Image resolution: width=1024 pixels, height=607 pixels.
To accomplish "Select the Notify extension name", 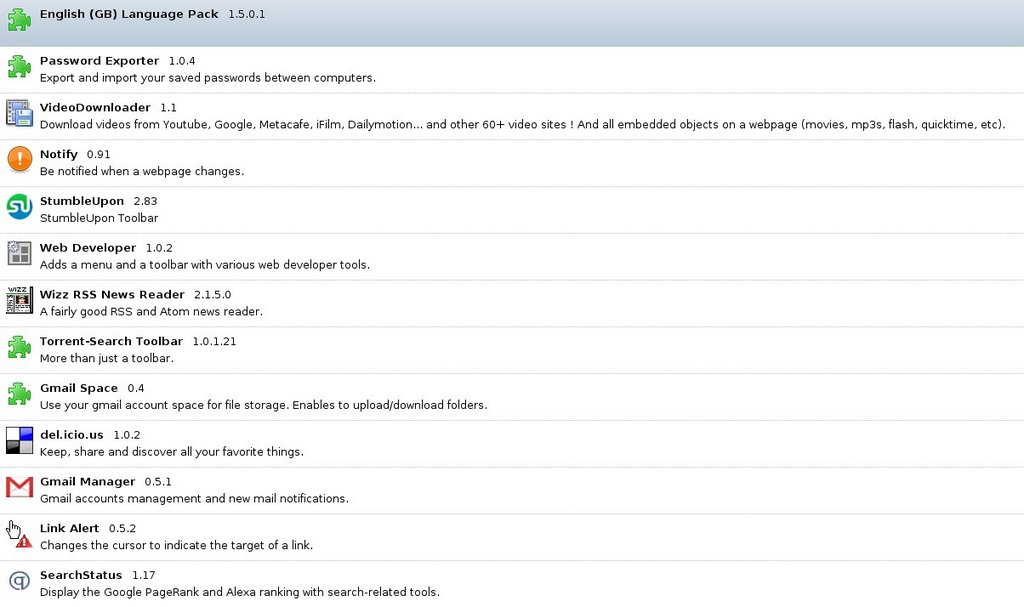I will pyautogui.click(x=59, y=154).
